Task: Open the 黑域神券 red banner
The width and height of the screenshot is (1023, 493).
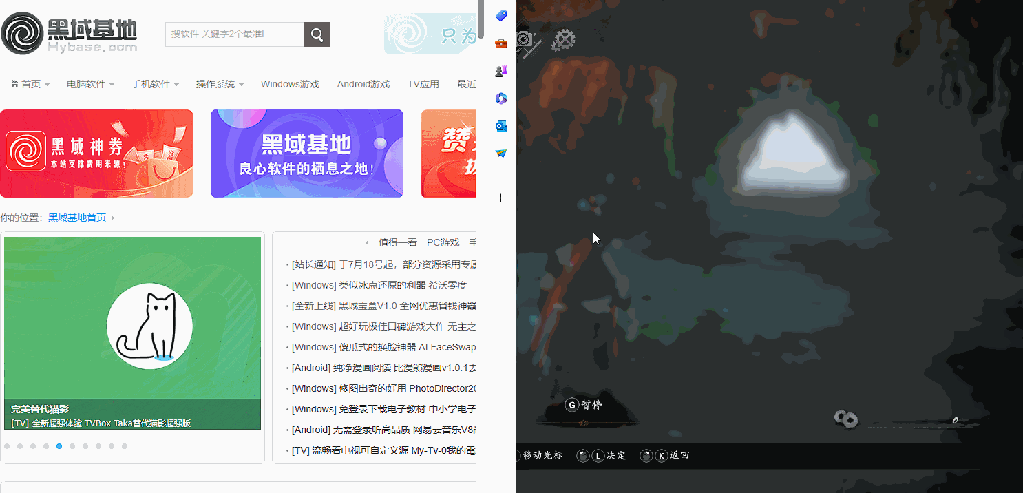Action: click(x=97, y=153)
